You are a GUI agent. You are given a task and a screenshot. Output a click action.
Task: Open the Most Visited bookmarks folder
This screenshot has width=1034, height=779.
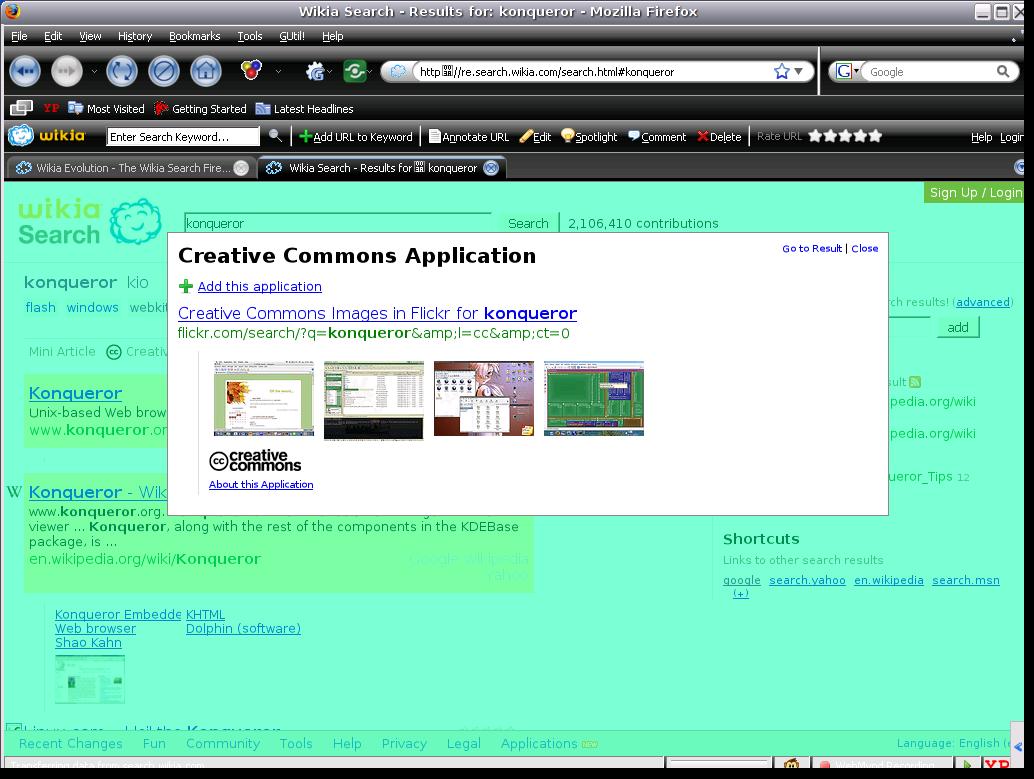tap(106, 109)
